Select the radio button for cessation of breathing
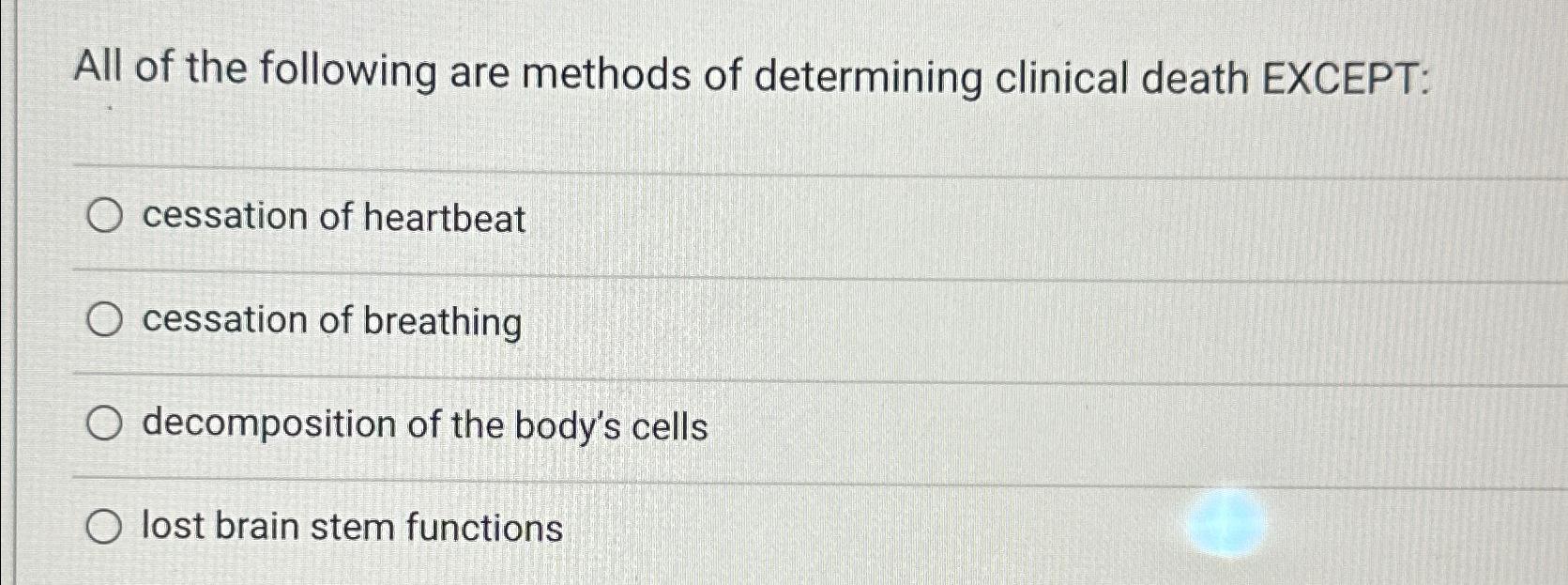This screenshot has height=585, width=1568. click(x=106, y=319)
